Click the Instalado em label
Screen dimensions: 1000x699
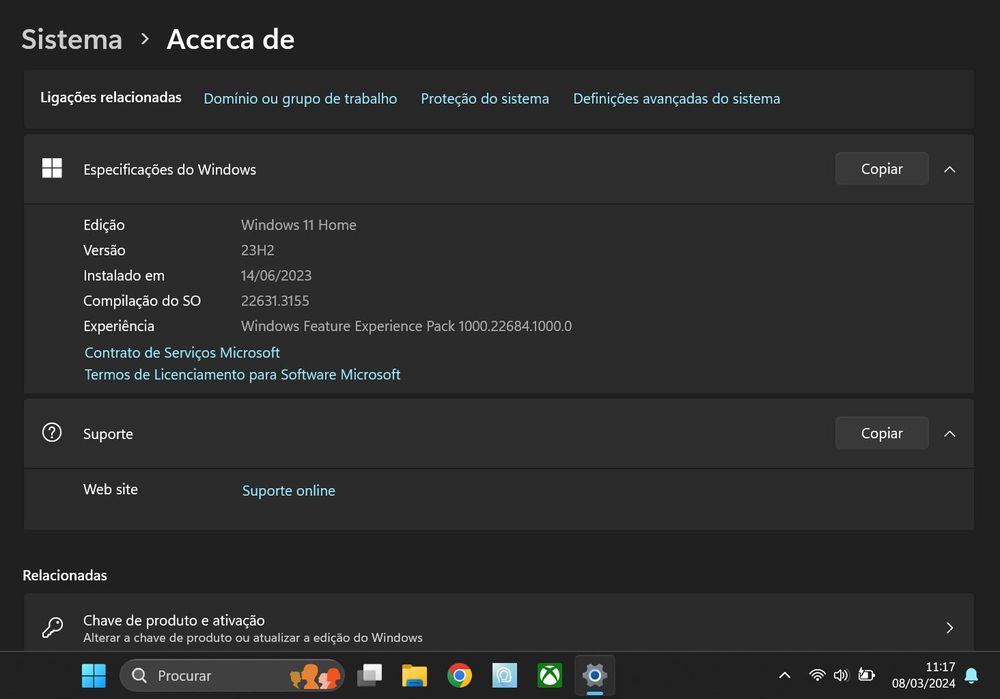124,276
